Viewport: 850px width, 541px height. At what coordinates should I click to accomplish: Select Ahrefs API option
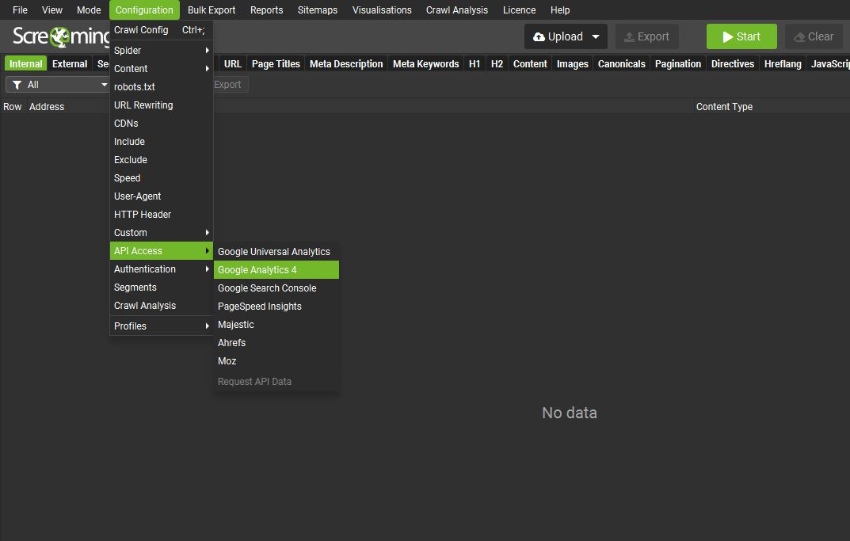[276, 343]
